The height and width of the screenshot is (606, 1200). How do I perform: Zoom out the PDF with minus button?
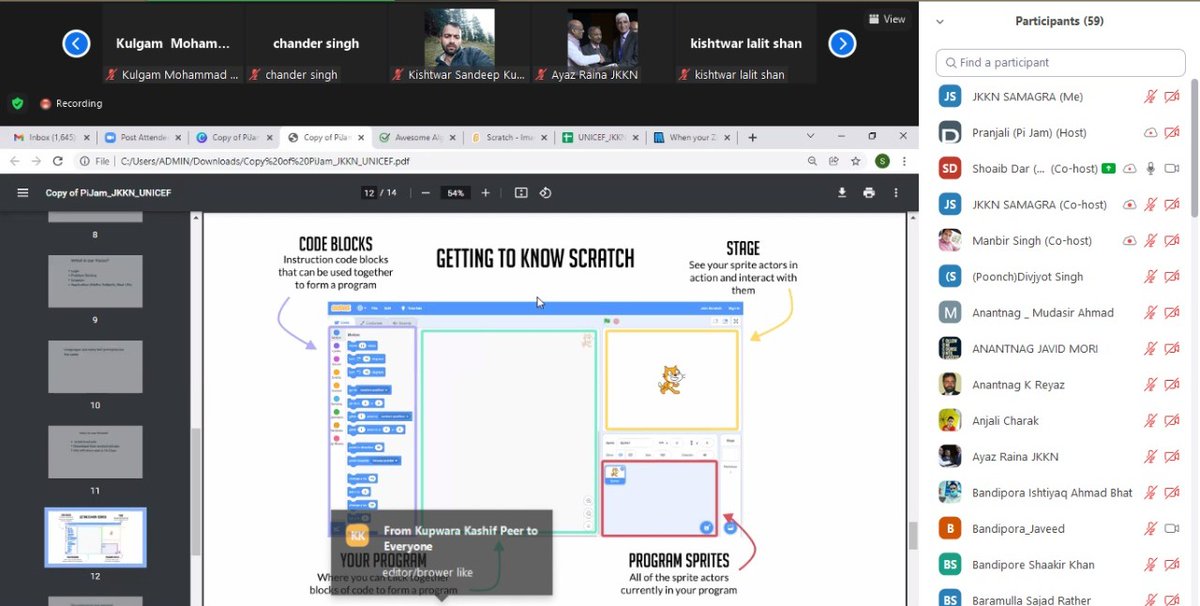[425, 193]
